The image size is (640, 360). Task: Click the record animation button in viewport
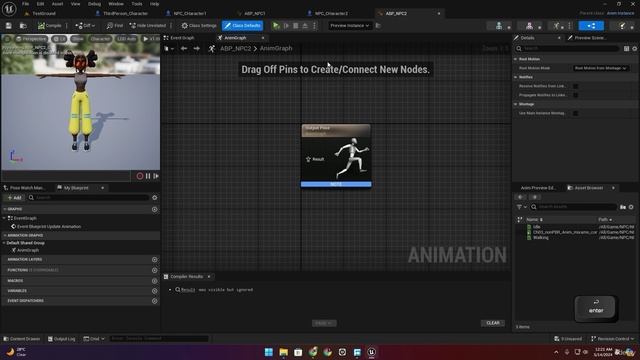(140, 176)
